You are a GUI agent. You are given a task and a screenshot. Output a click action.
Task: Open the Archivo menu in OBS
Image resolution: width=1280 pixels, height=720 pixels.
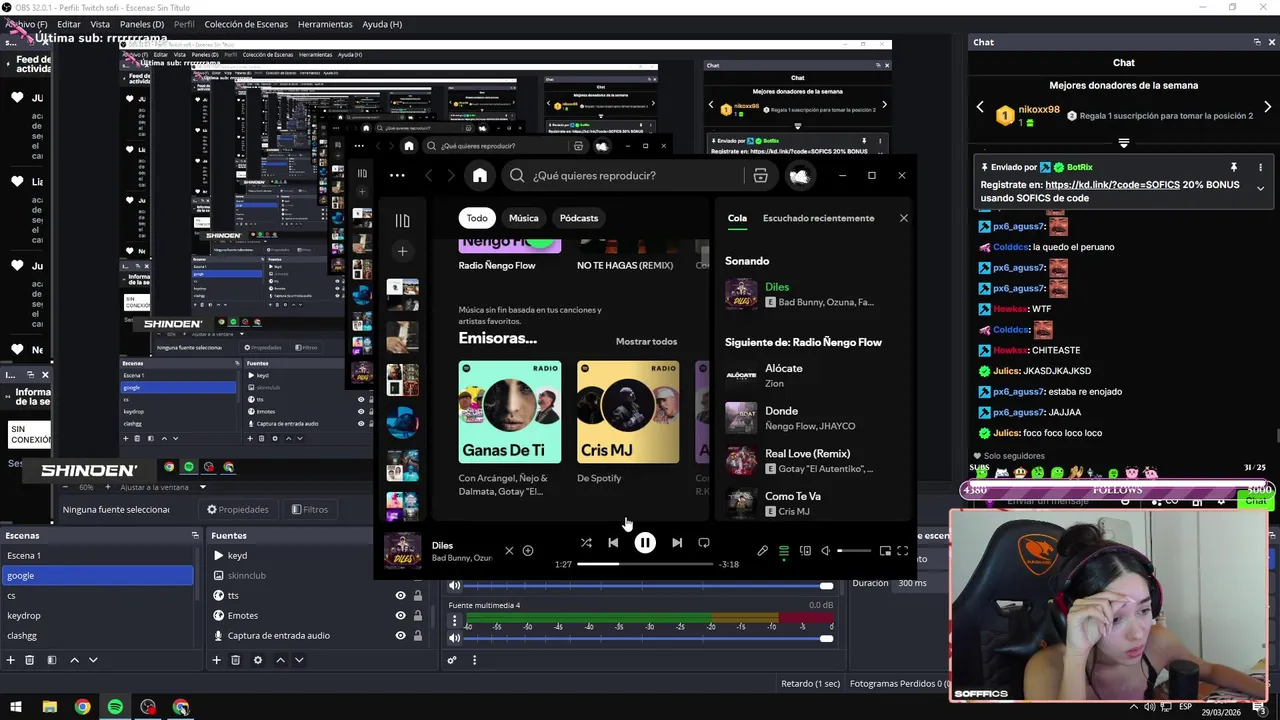point(26,24)
